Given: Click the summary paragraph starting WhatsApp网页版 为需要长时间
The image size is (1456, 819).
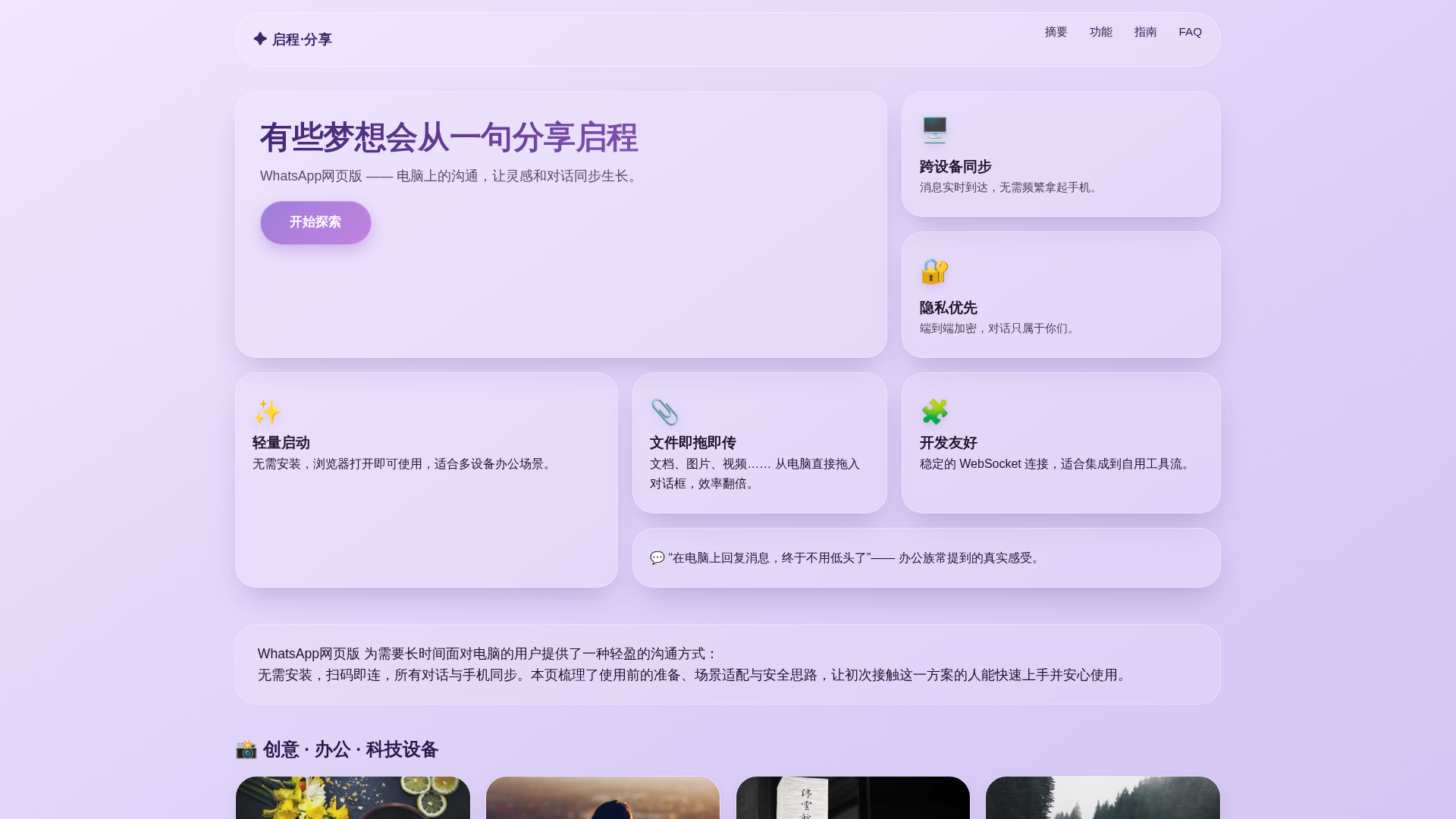Looking at the screenshot, I should point(694,664).
